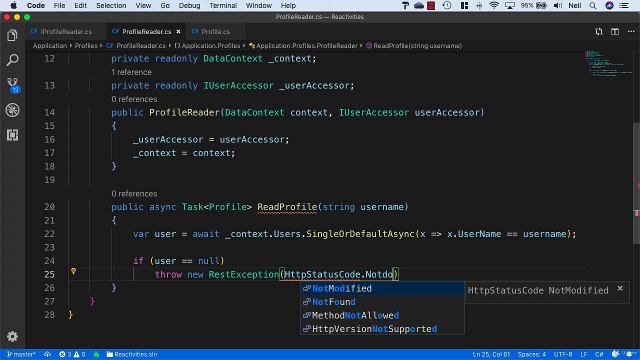The width and height of the screenshot is (640, 360).
Task: Open Source Control view with 12 badge
Action: tap(12, 85)
